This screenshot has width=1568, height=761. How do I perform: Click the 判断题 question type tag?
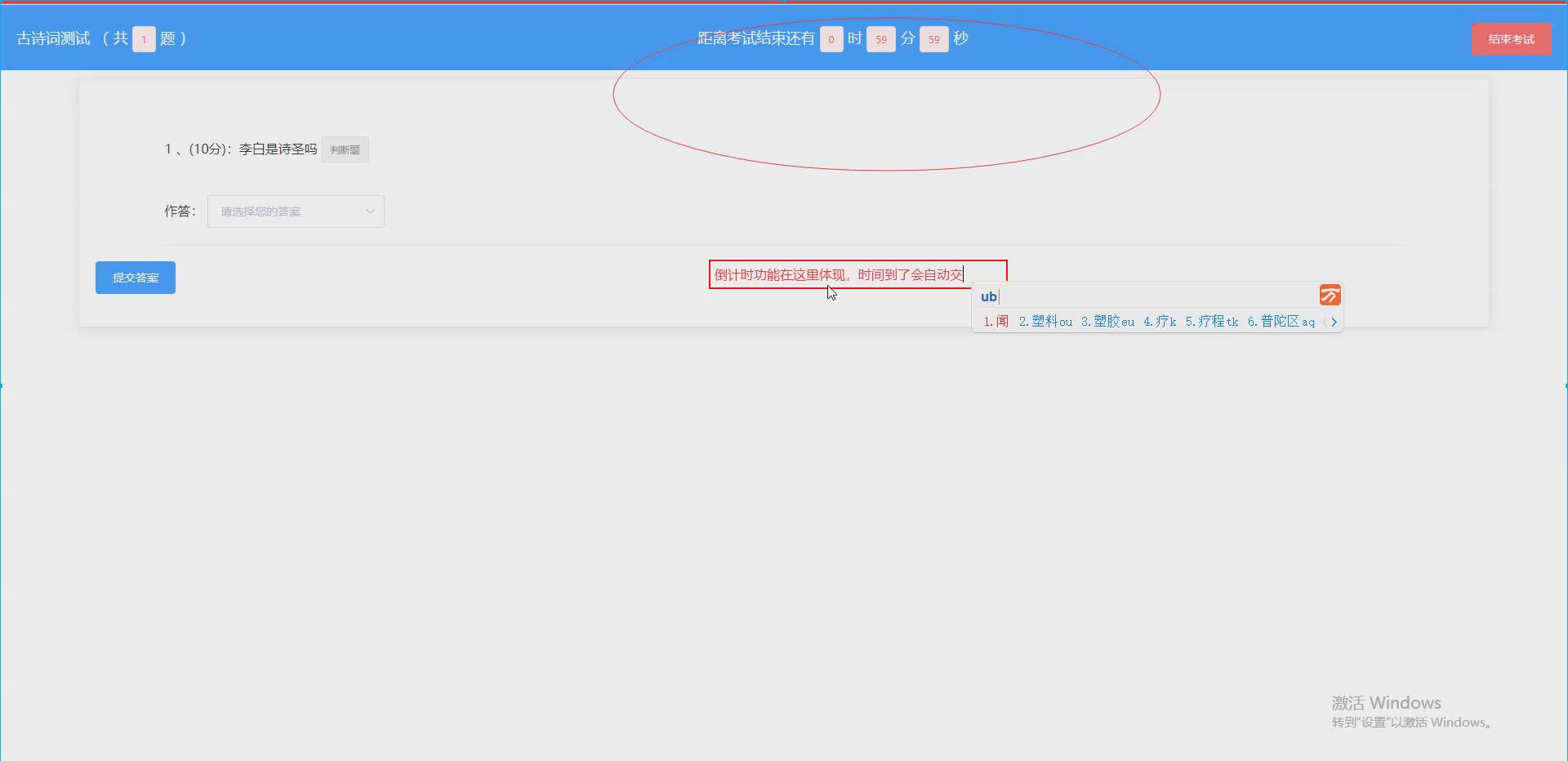[345, 149]
